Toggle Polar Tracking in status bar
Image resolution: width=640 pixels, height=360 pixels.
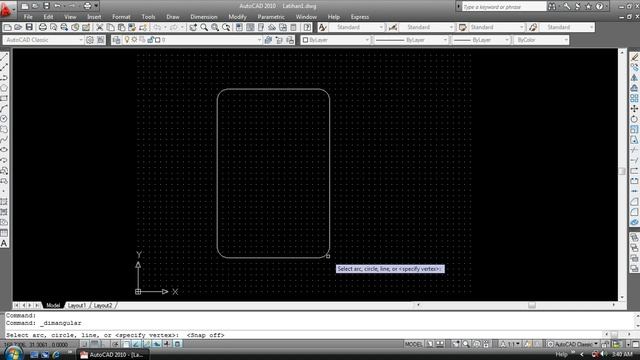[116, 344]
